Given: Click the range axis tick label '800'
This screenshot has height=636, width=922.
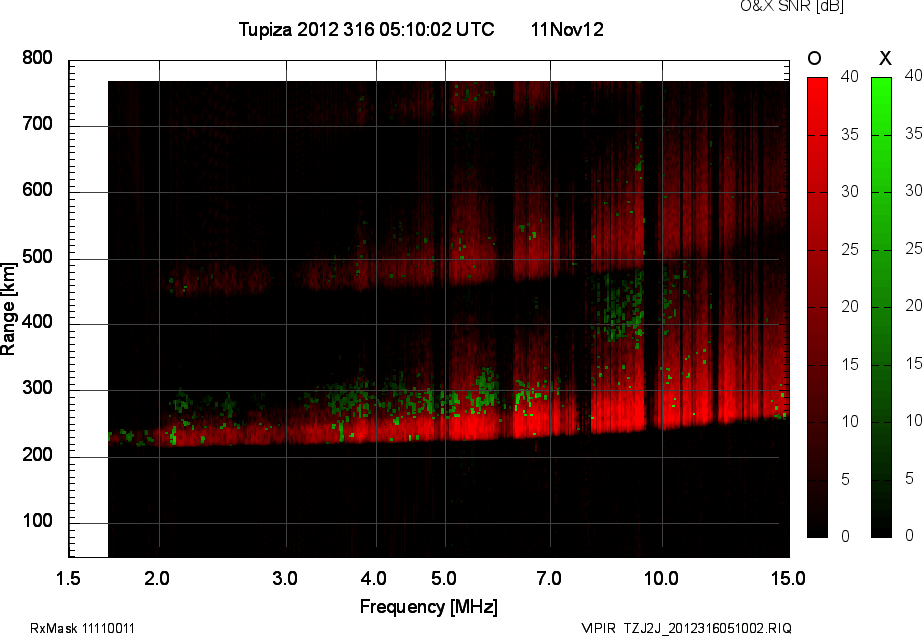Looking at the screenshot, I should click(37, 58).
